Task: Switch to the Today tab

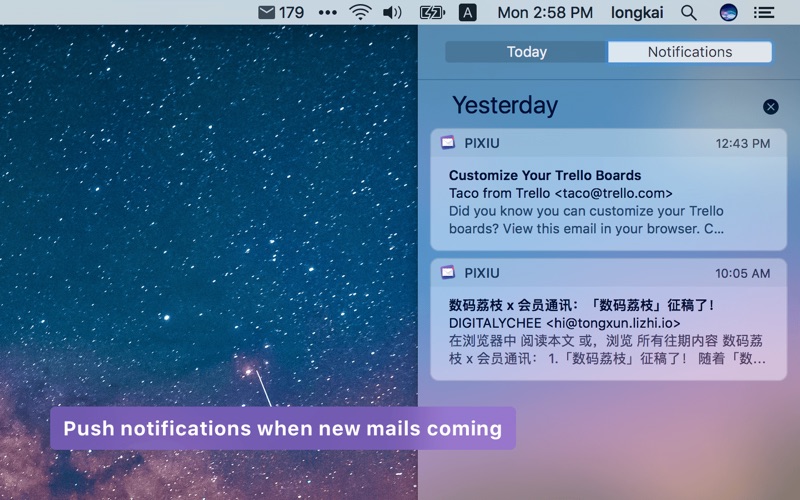Action: [527, 52]
